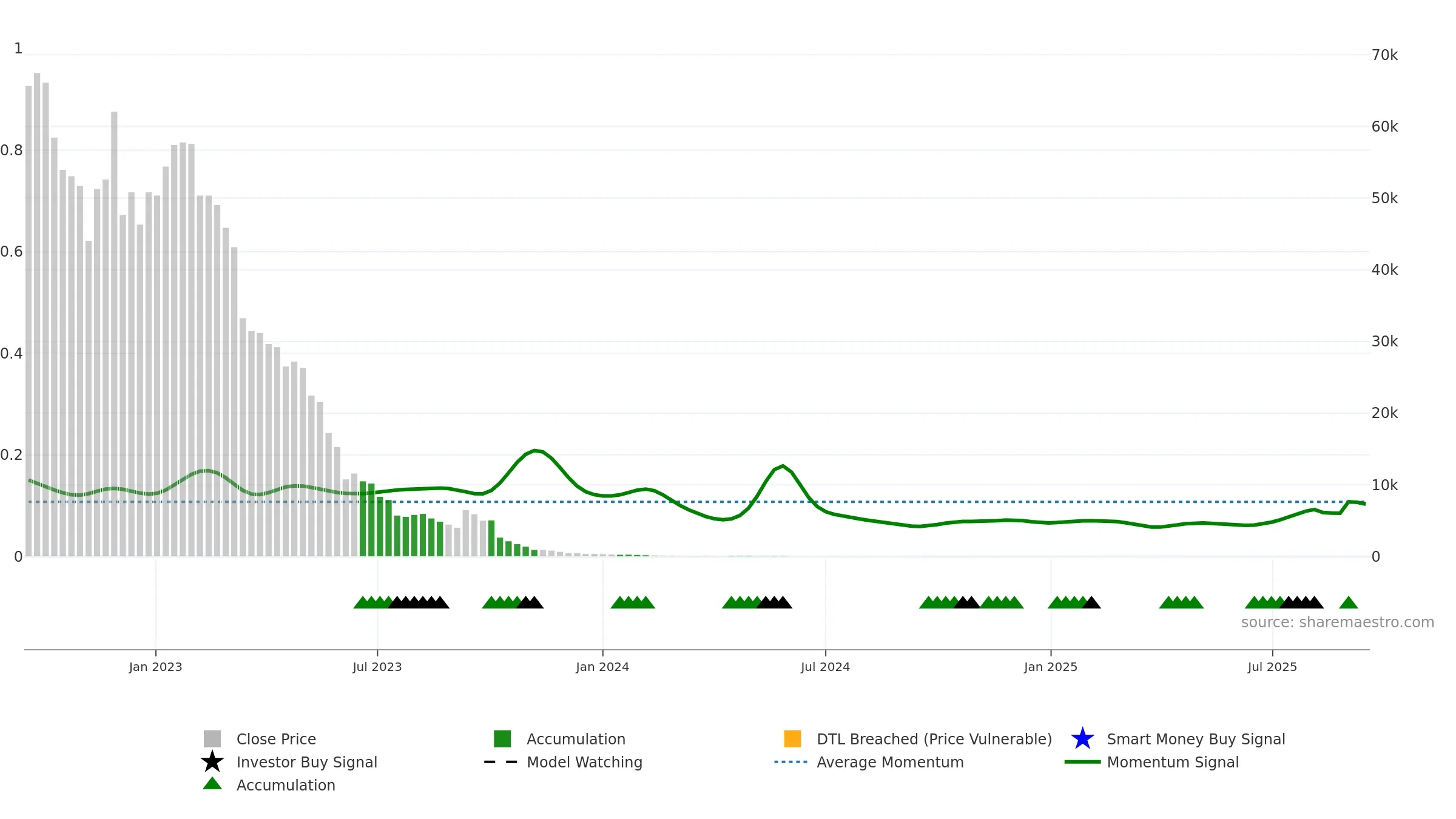Click the 0.4 left axis label

click(12, 354)
